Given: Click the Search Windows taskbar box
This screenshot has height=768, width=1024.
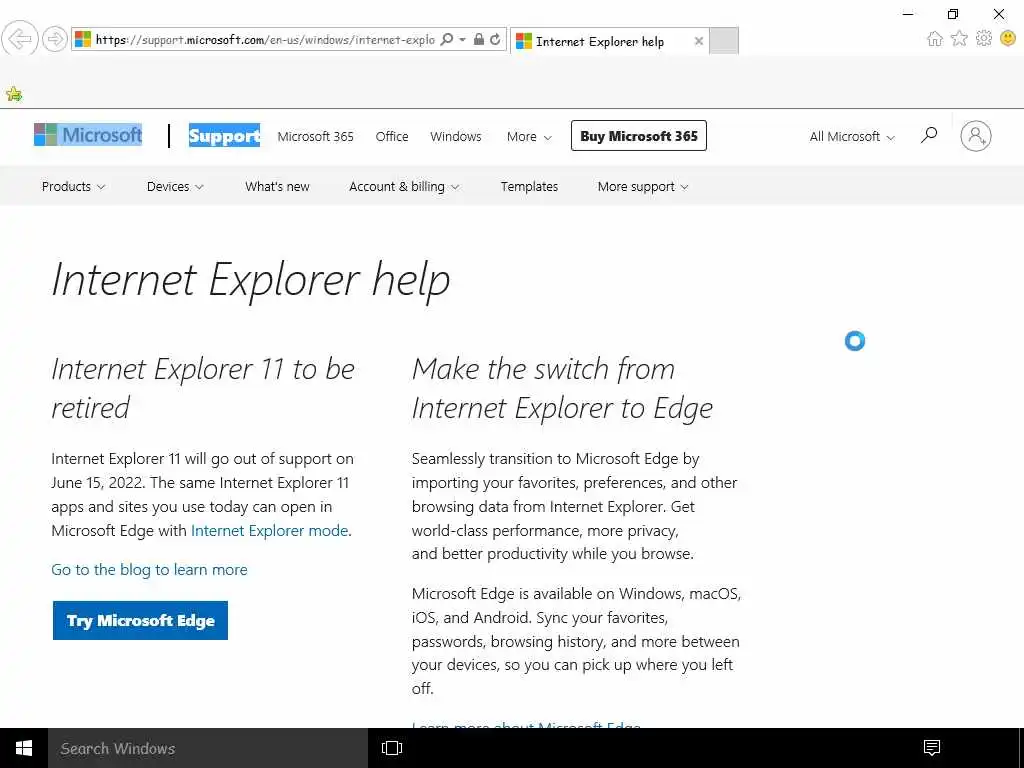Looking at the screenshot, I should click(x=208, y=748).
